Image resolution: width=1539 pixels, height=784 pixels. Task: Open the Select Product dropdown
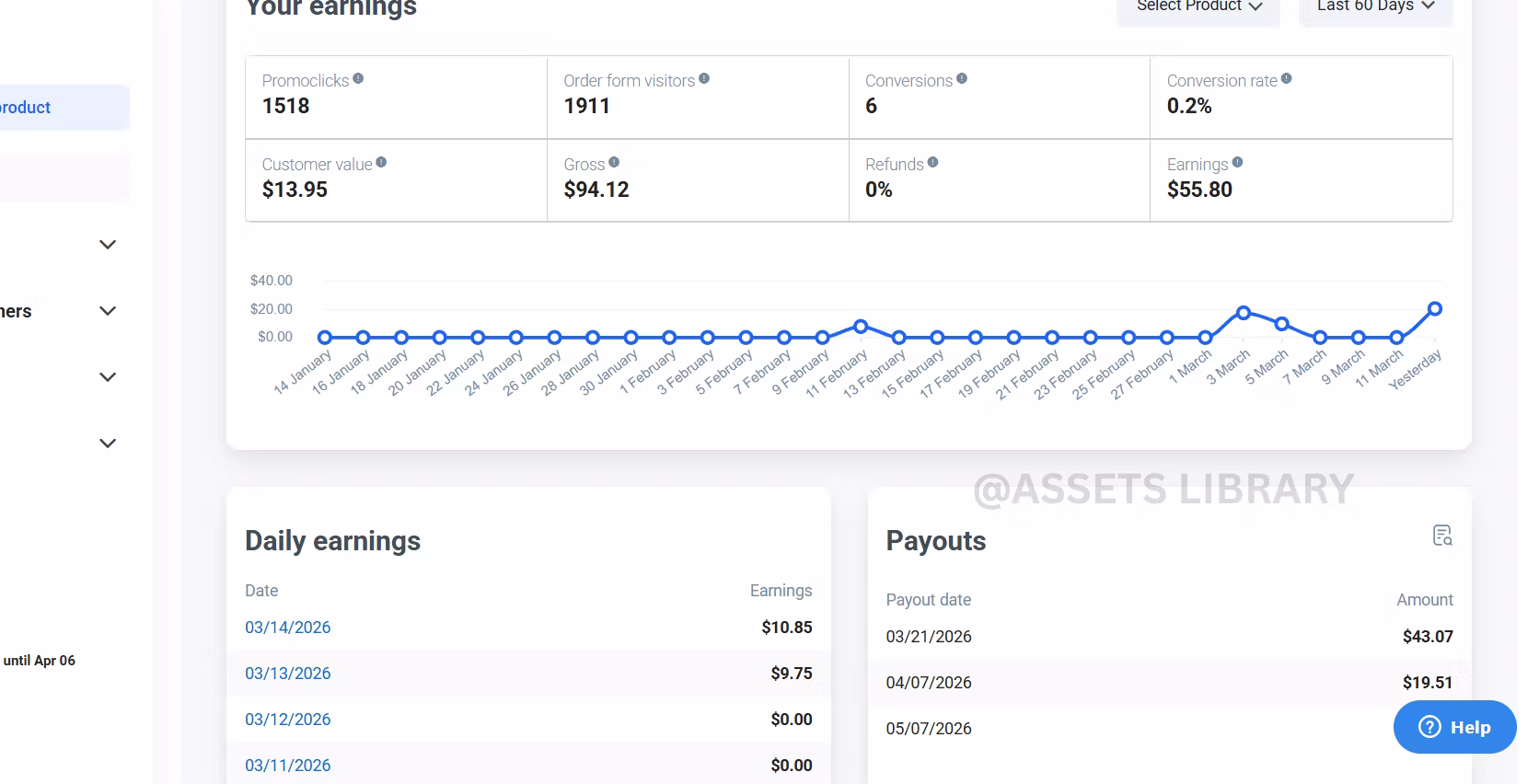click(1198, 7)
